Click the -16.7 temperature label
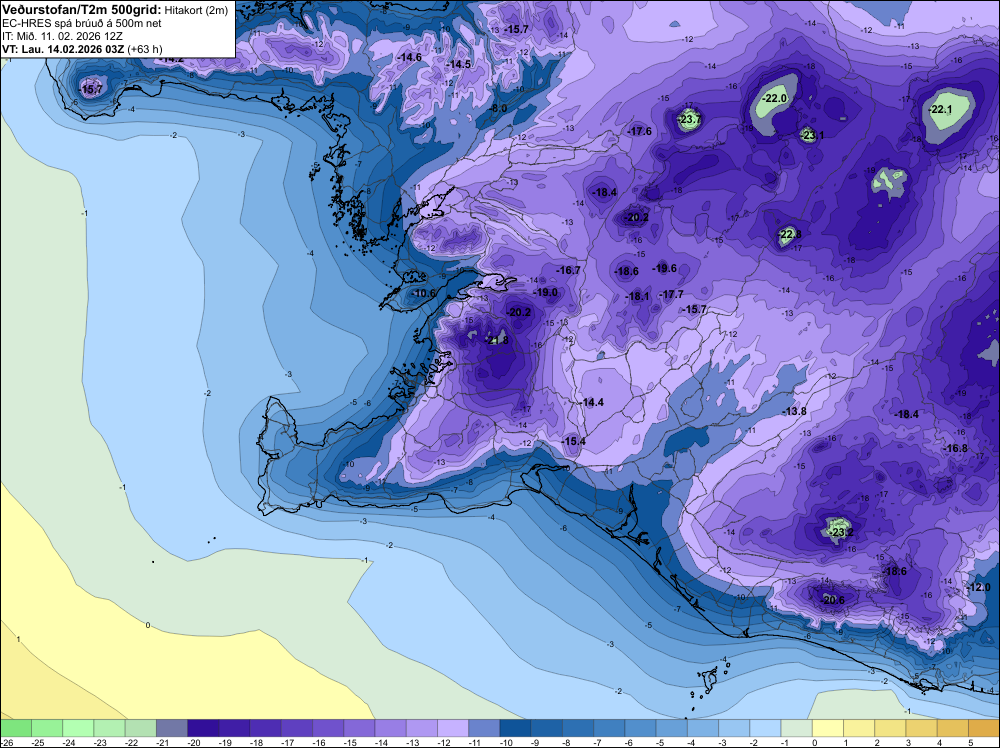 pos(568,270)
